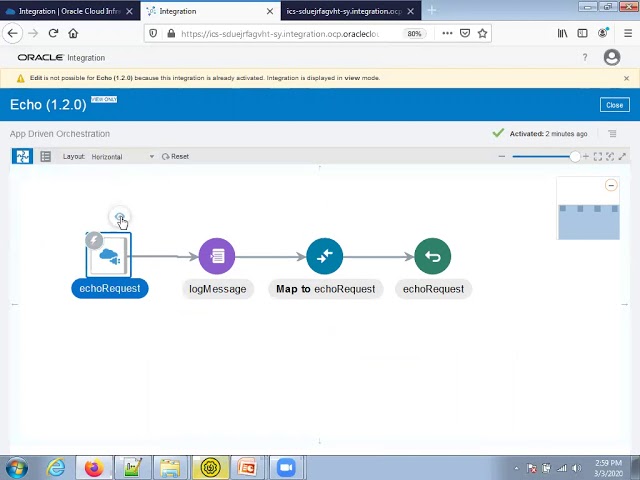
Task: Open the Oracle help question icon
Action: pyautogui.click(x=585, y=58)
